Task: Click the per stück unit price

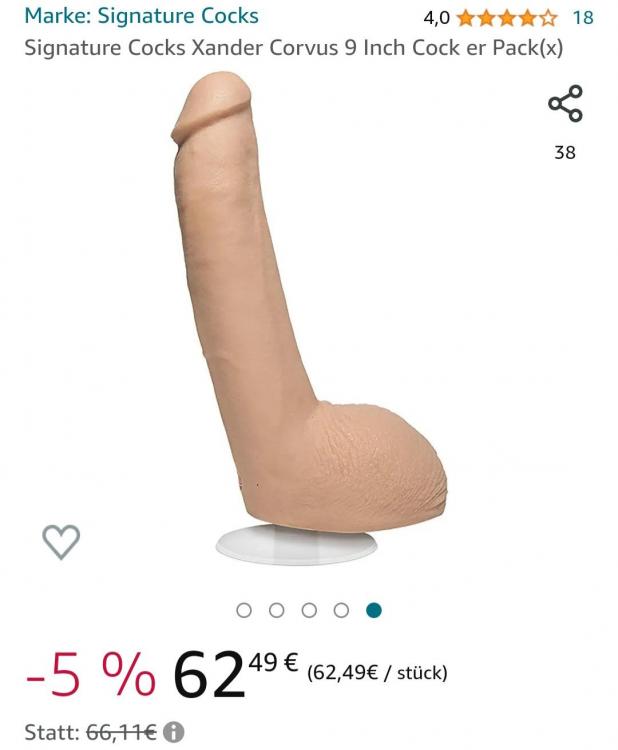Action: click(377, 673)
